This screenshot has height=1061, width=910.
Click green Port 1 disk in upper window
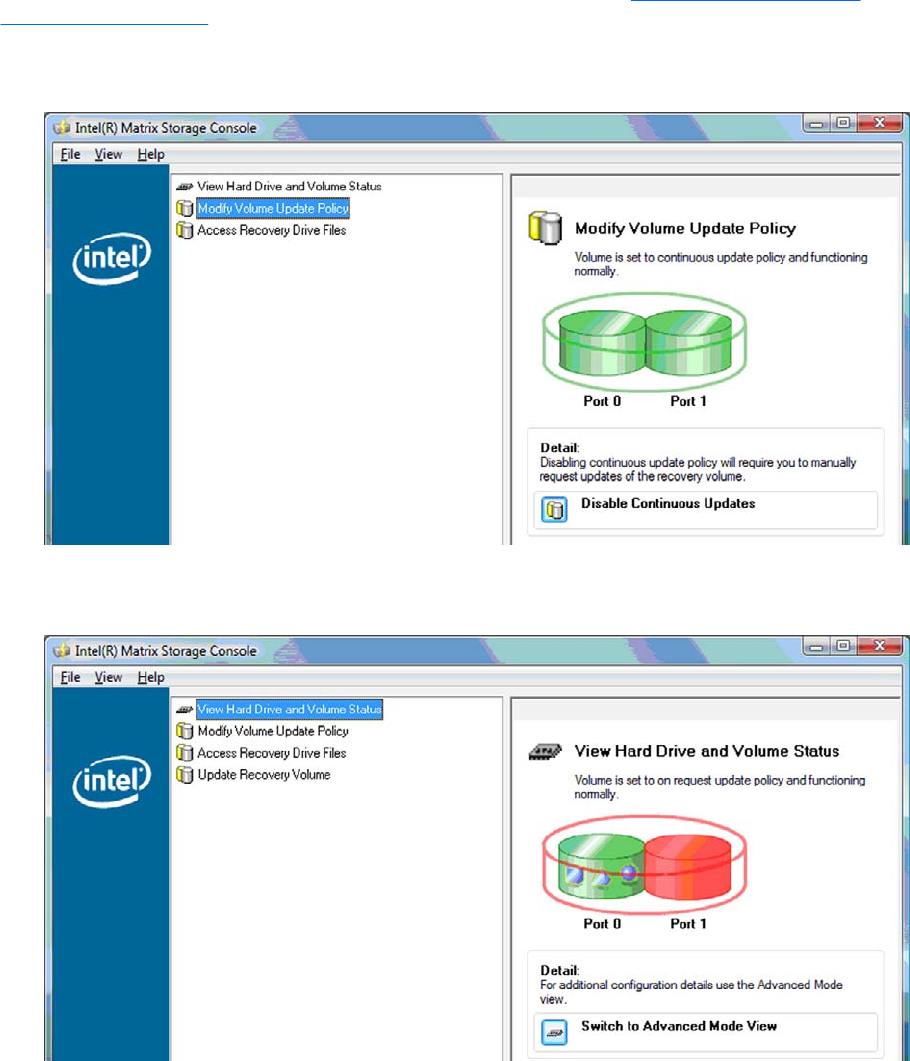pyautogui.click(x=689, y=342)
